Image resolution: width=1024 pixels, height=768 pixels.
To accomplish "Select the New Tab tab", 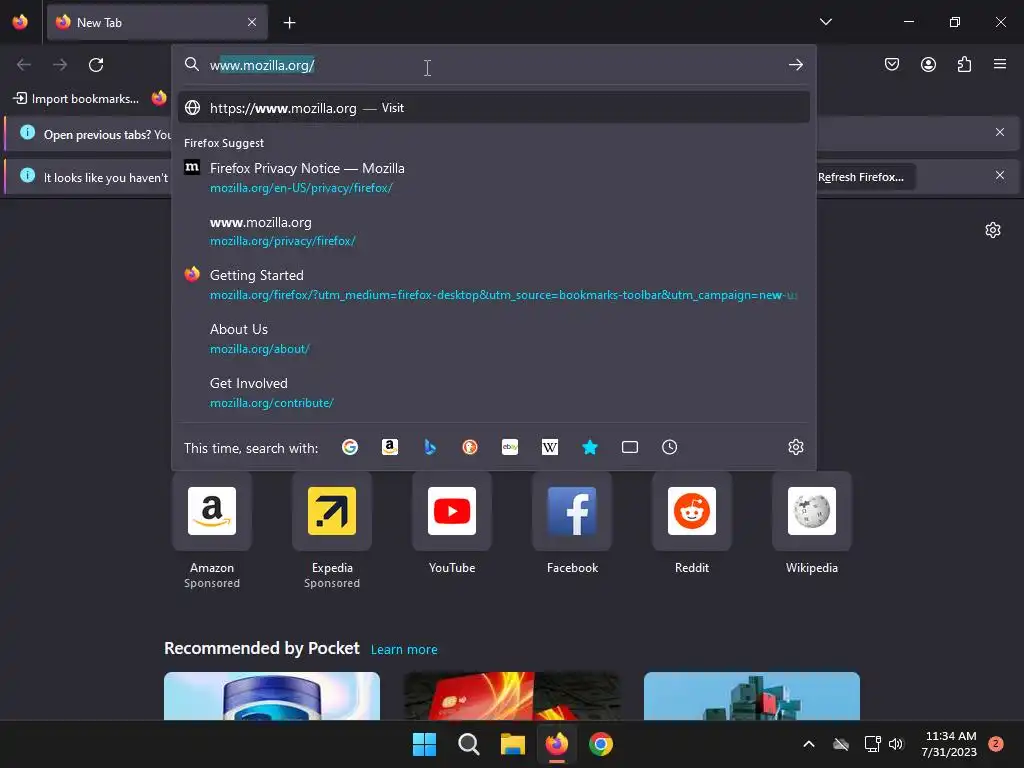I will 157,22.
